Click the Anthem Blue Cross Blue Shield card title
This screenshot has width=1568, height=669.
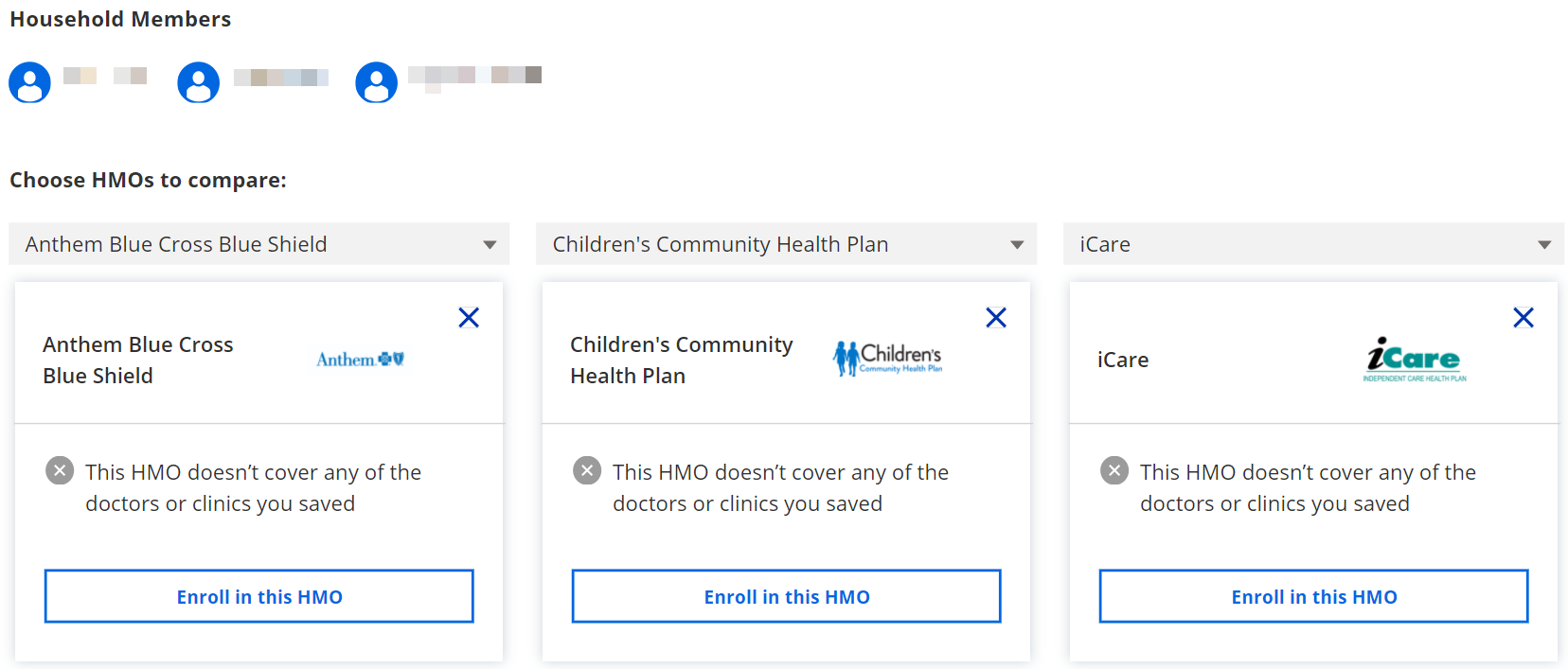point(138,360)
